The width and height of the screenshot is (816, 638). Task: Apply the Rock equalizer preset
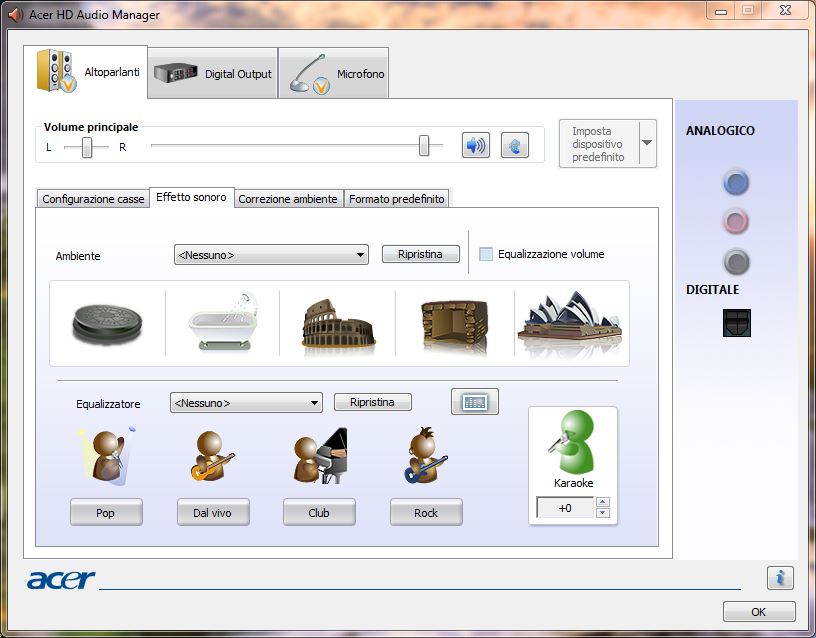426,513
